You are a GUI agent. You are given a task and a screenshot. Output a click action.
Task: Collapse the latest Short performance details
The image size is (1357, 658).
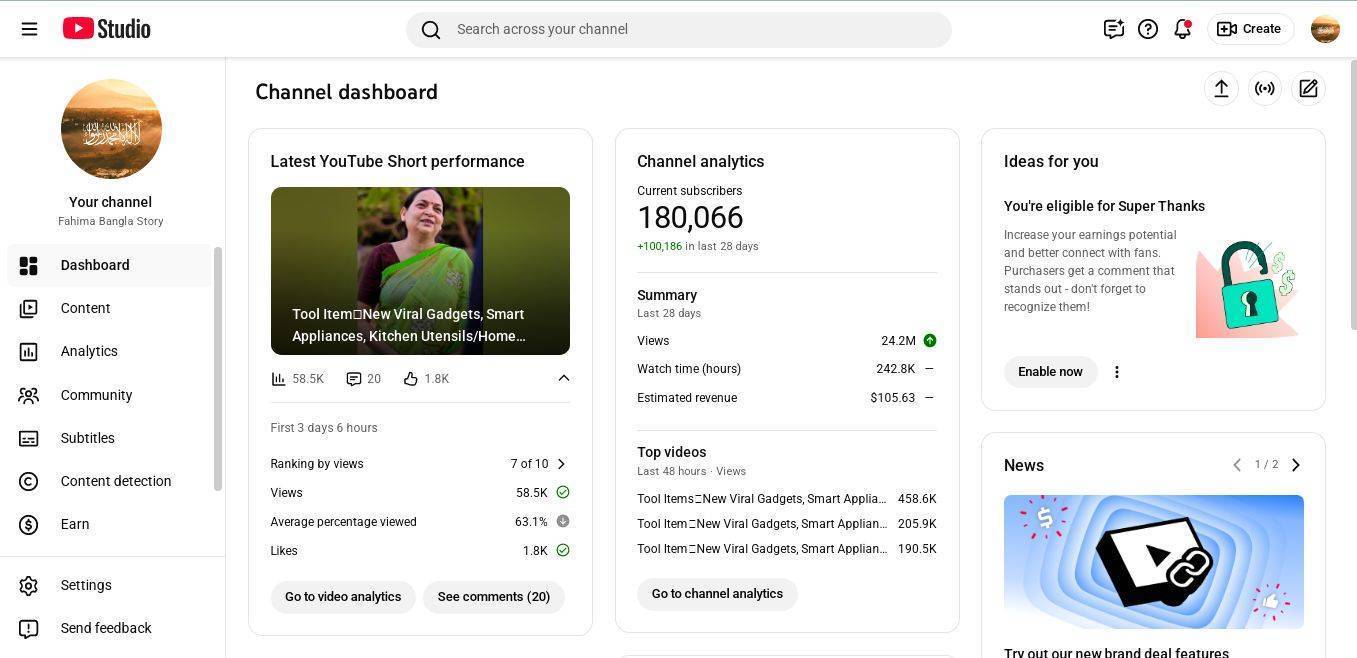pos(563,378)
